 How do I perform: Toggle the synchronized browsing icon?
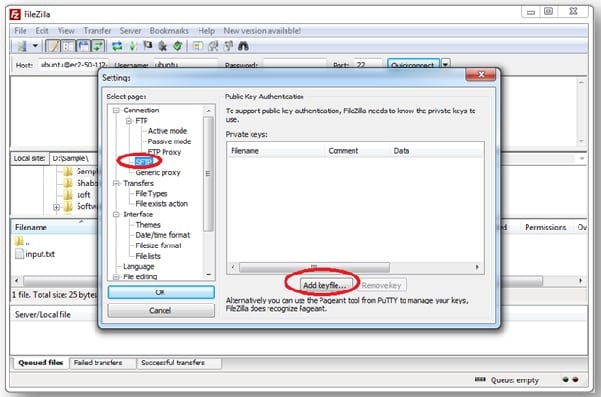tap(228, 46)
